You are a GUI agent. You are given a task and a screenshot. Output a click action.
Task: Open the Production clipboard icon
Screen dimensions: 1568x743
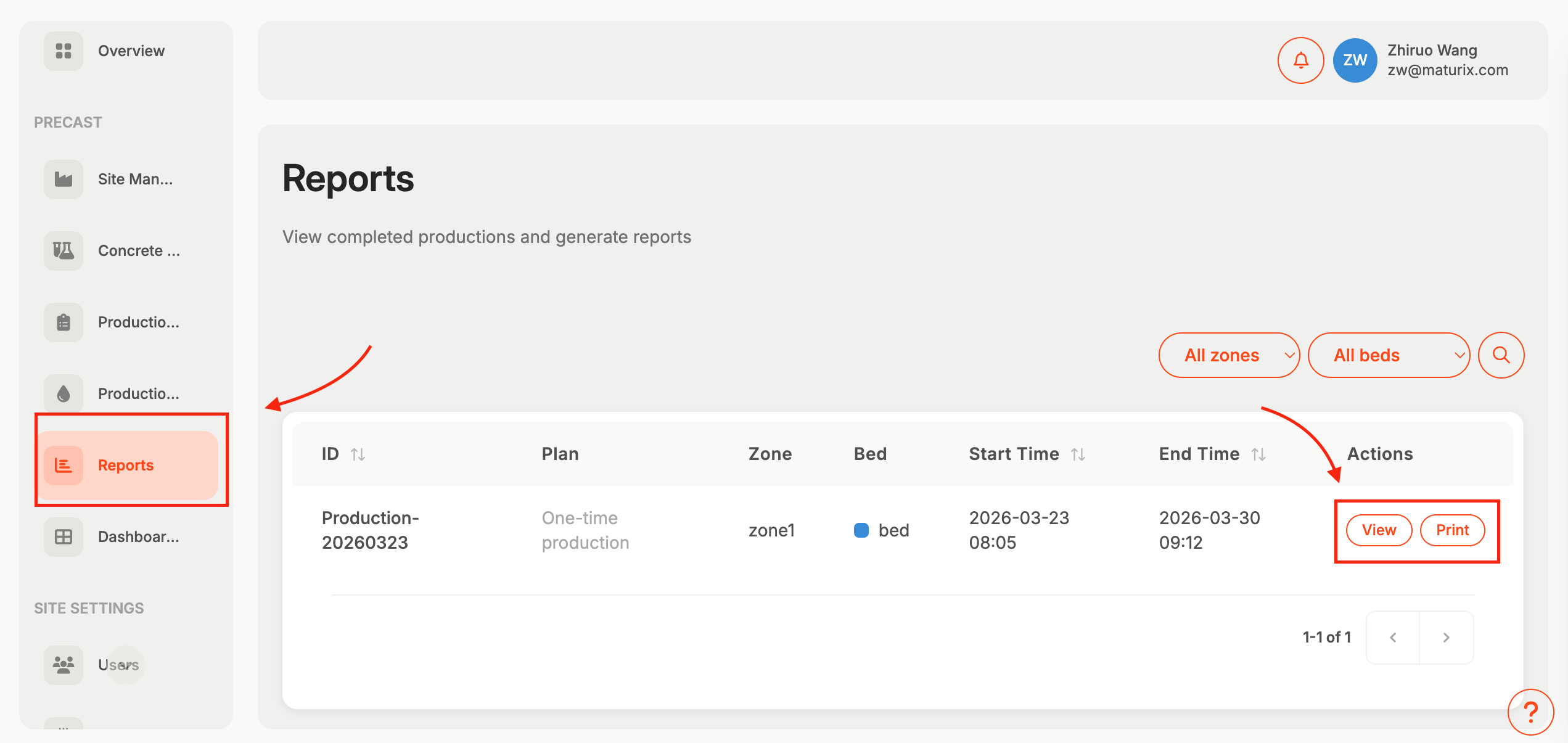[x=63, y=322]
